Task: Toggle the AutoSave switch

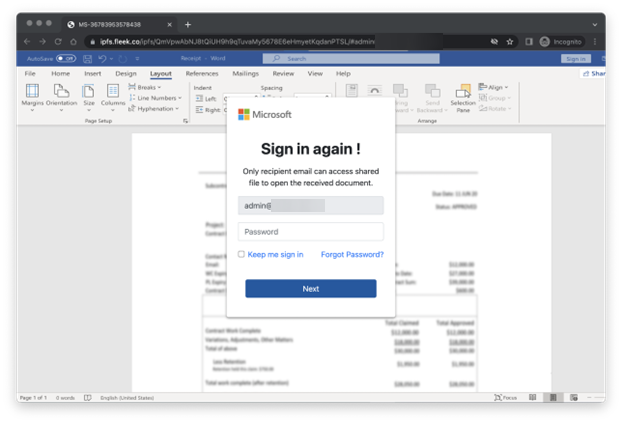Action: [x=65, y=59]
